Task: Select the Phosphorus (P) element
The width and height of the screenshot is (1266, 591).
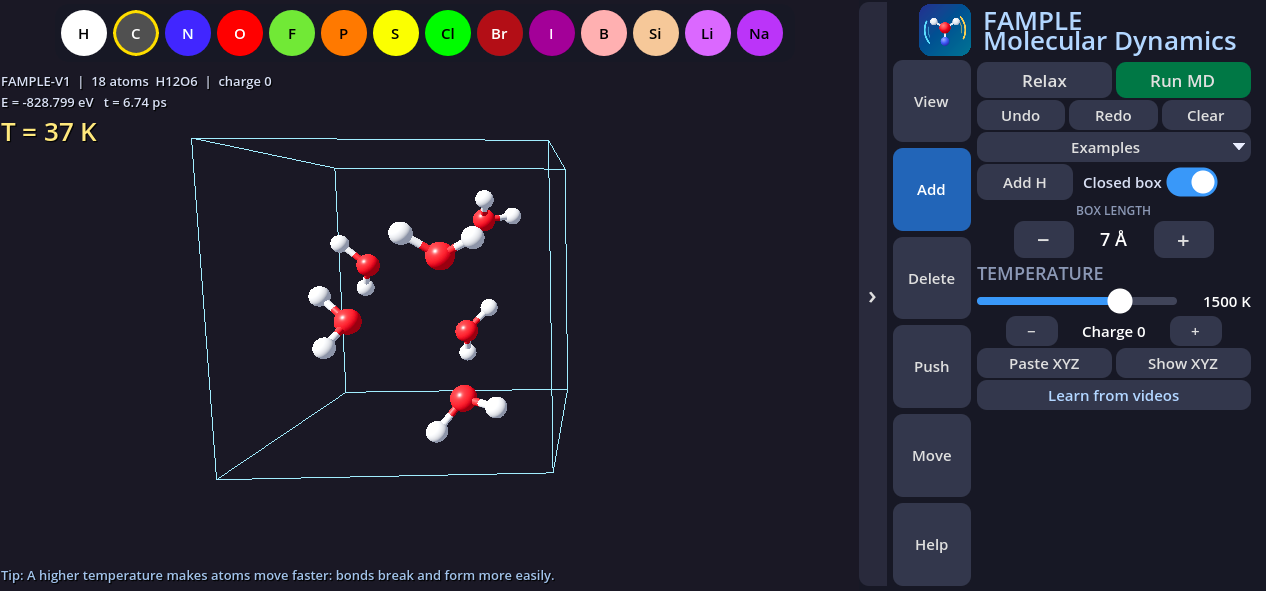Action: (344, 34)
